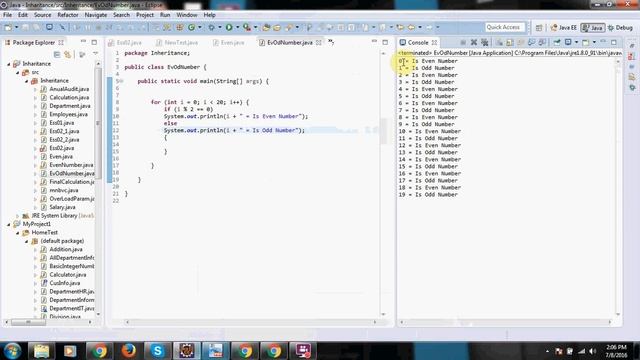Click the Save toolbar icon

[25, 27]
